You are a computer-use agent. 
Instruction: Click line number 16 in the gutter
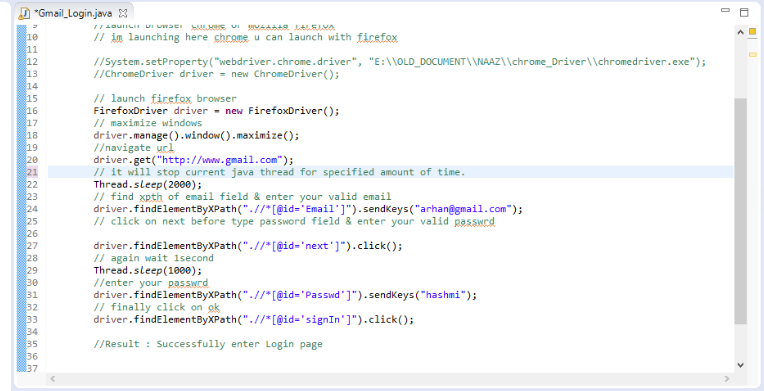click(x=32, y=111)
